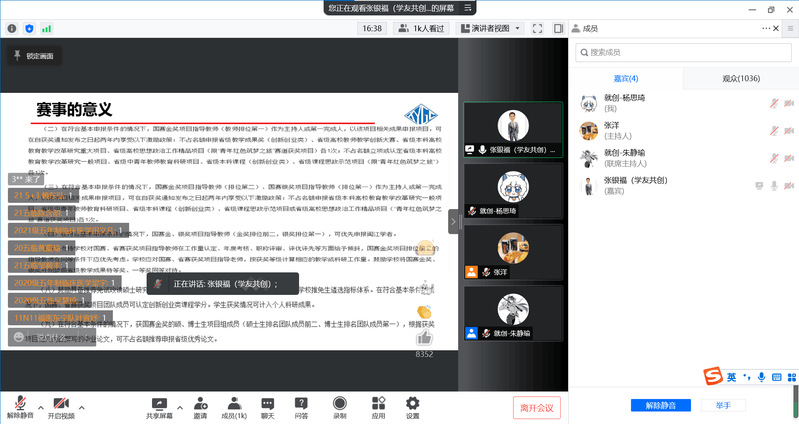Select the 嘉宾(4) tab
Image resolution: width=799 pixels, height=424 pixels.
coord(626,78)
